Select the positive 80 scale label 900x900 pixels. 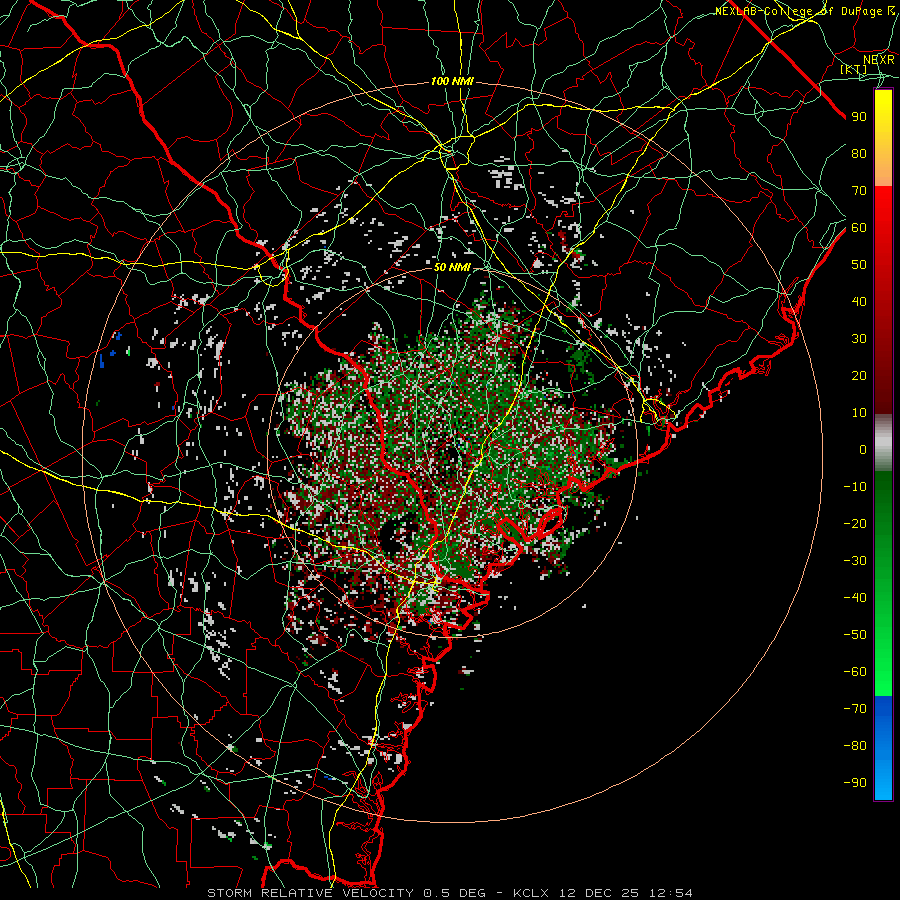859,154
